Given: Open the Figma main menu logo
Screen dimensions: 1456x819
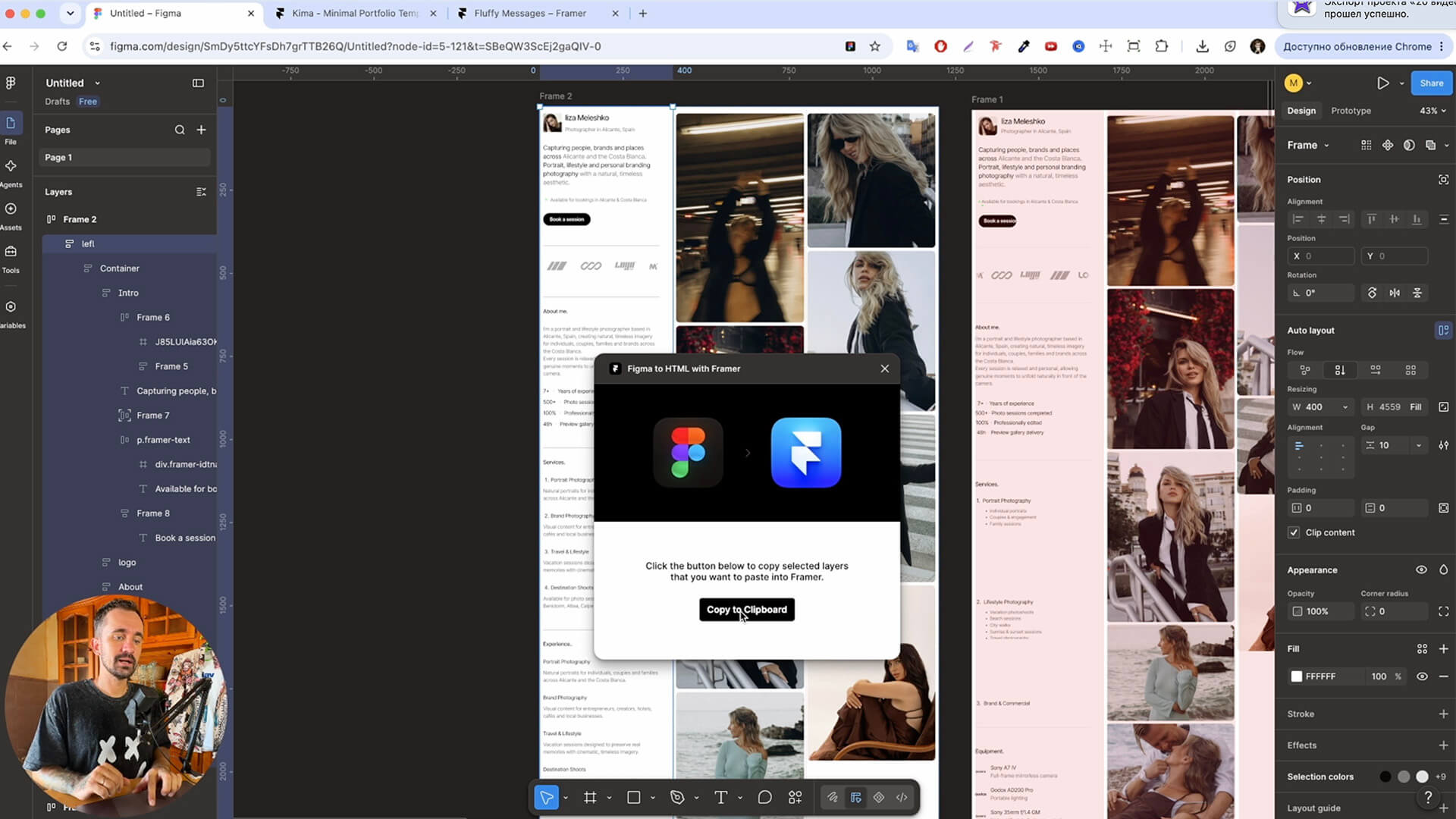Looking at the screenshot, I should click(11, 83).
